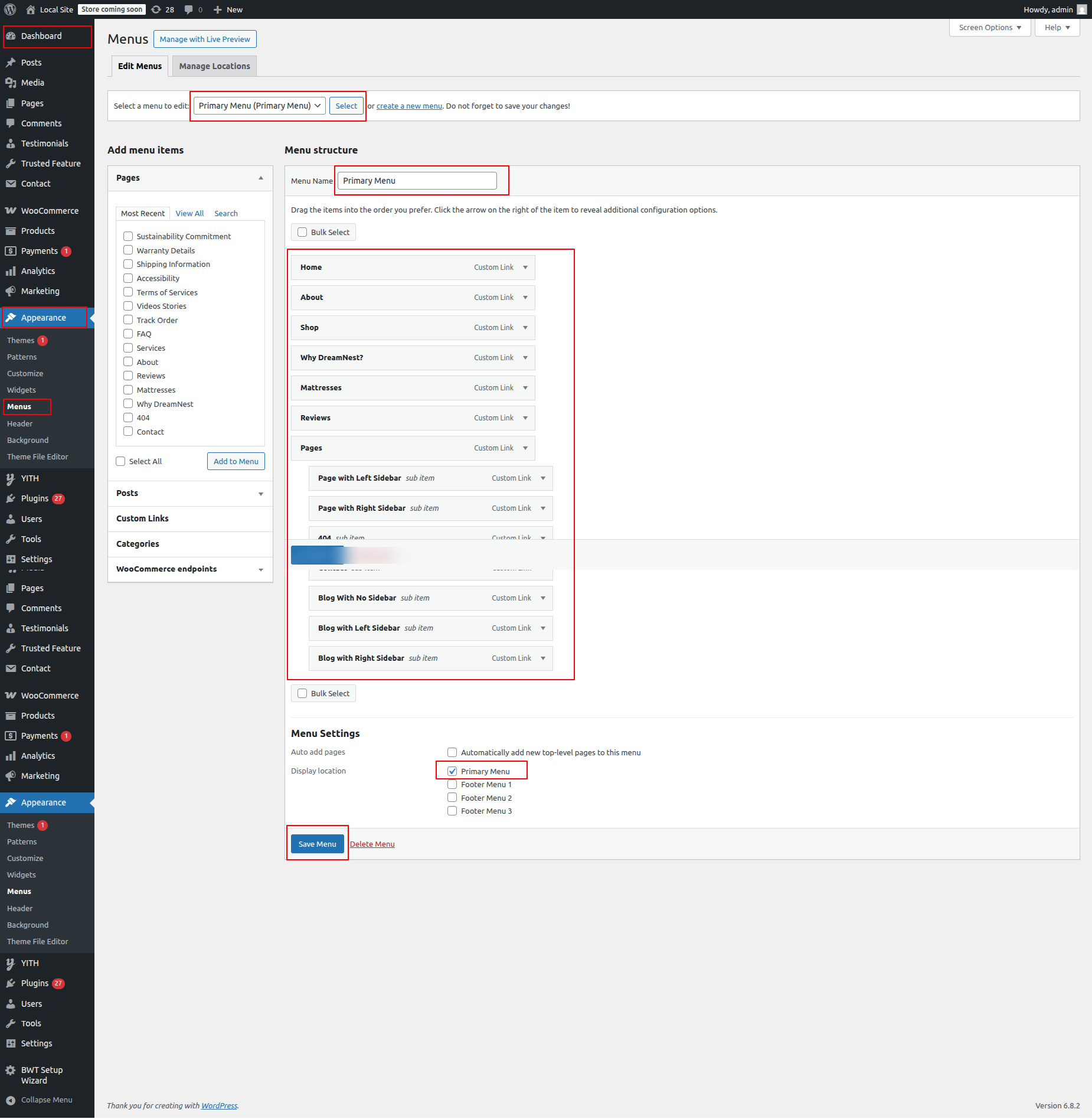
Task: Click the WordPress logo icon in admin bar
Action: coord(10,9)
